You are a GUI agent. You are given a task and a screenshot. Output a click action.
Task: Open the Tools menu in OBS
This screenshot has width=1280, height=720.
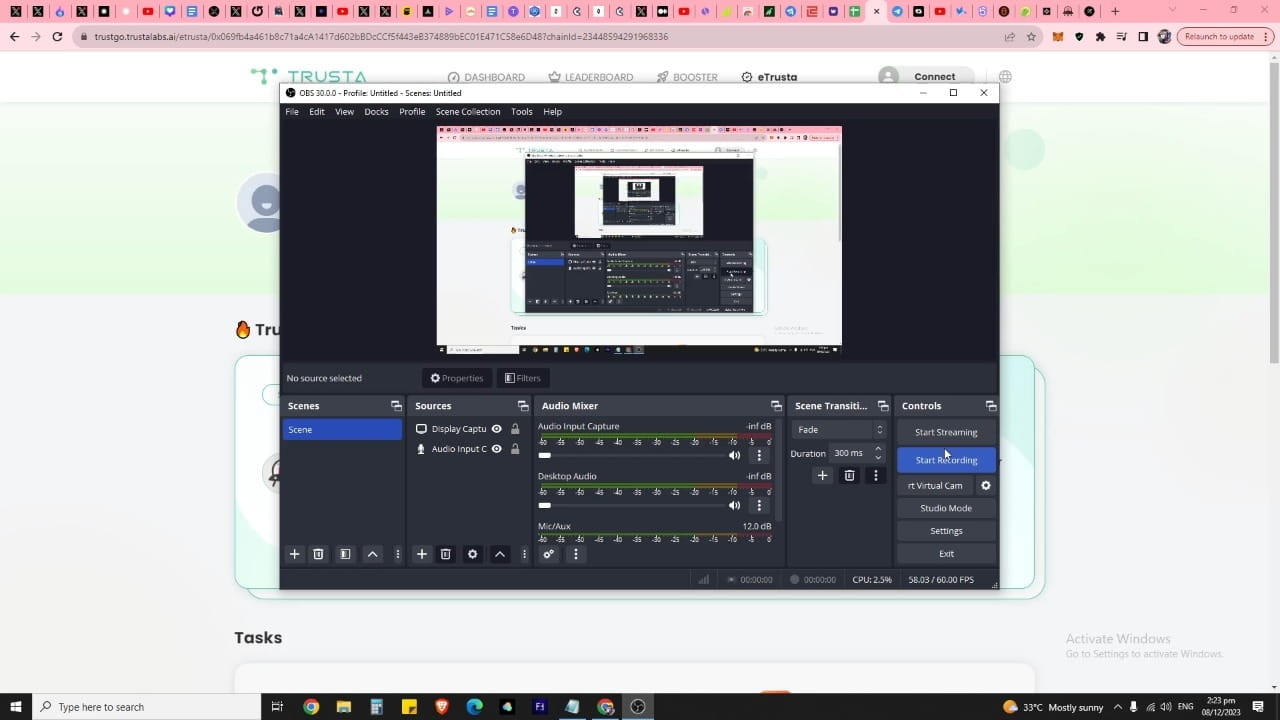click(522, 112)
